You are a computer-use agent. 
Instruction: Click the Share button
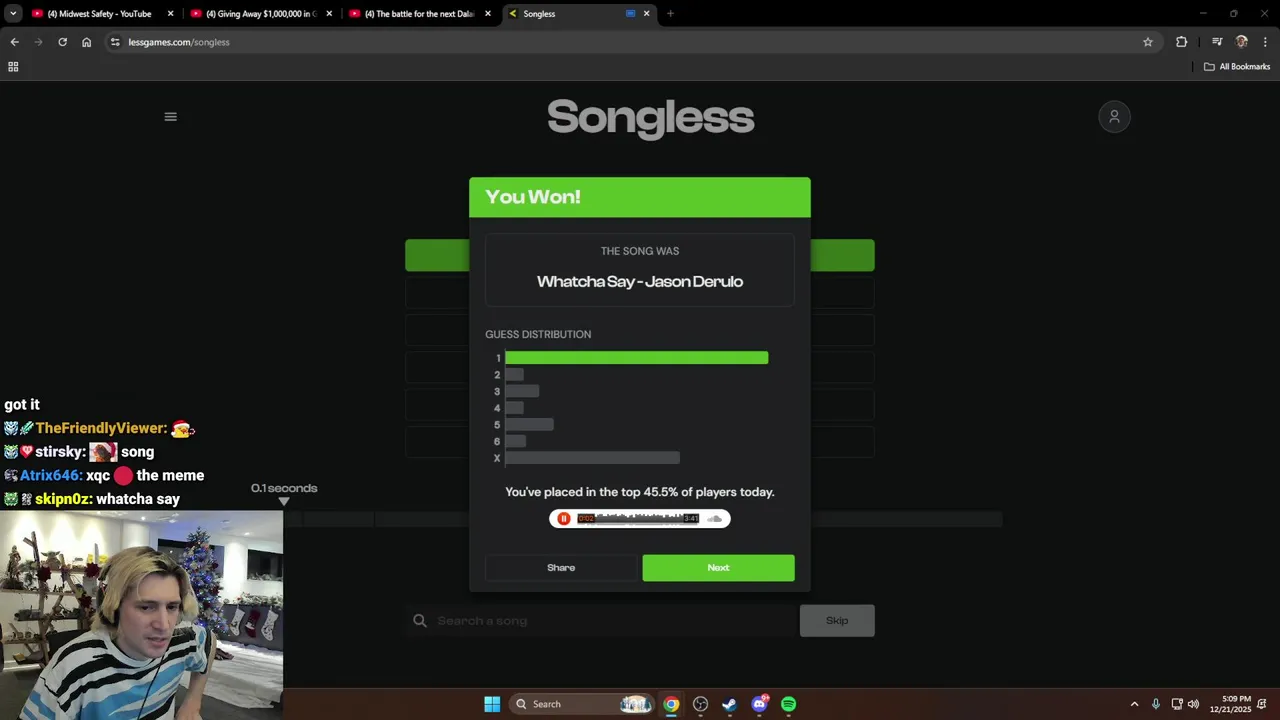click(561, 568)
